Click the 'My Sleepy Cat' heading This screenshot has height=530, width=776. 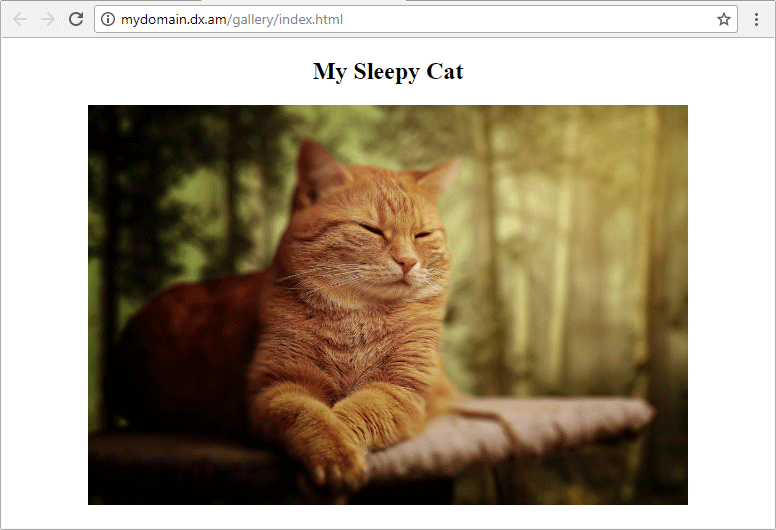pyautogui.click(x=388, y=71)
